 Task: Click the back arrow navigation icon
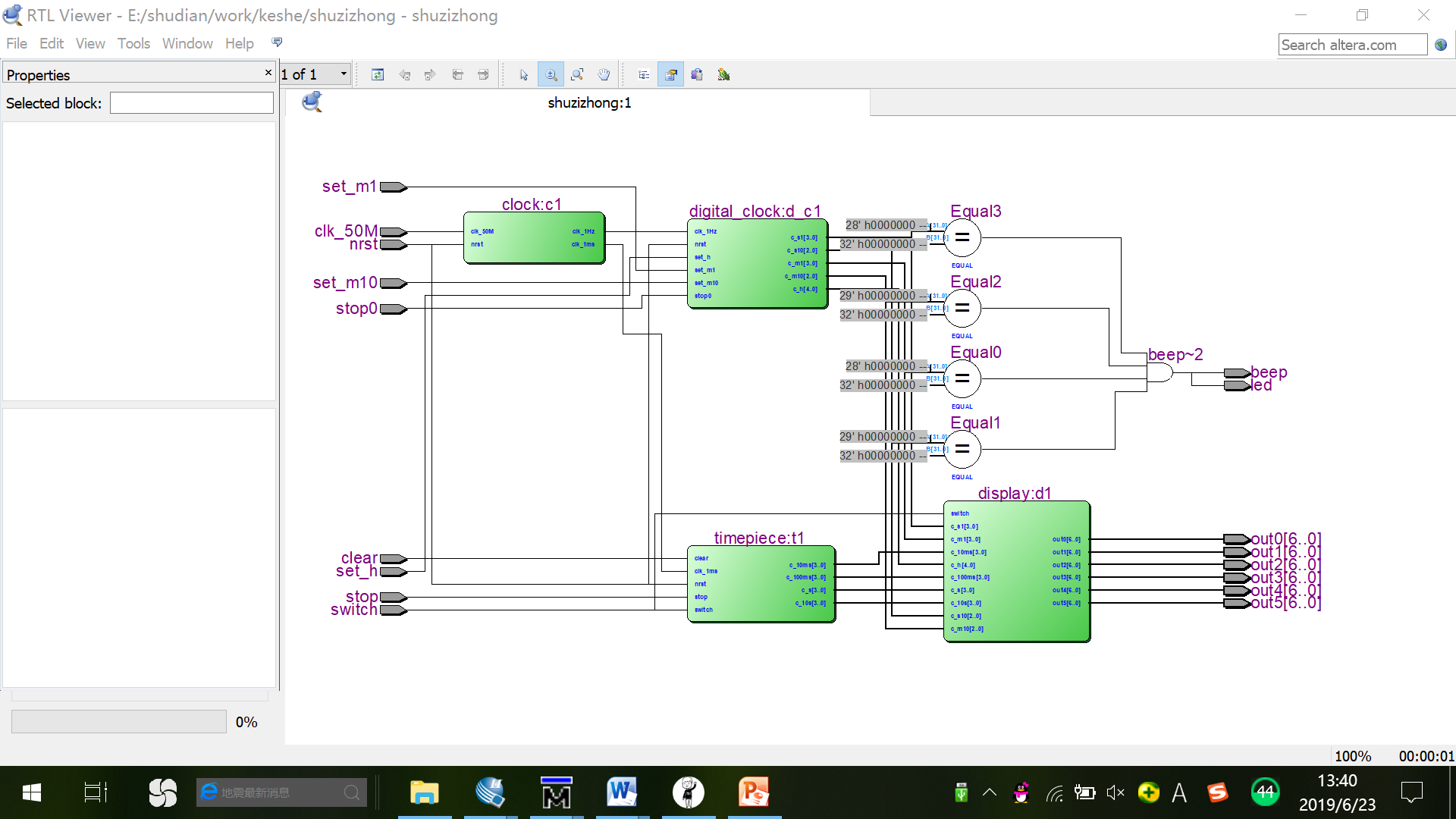click(404, 74)
